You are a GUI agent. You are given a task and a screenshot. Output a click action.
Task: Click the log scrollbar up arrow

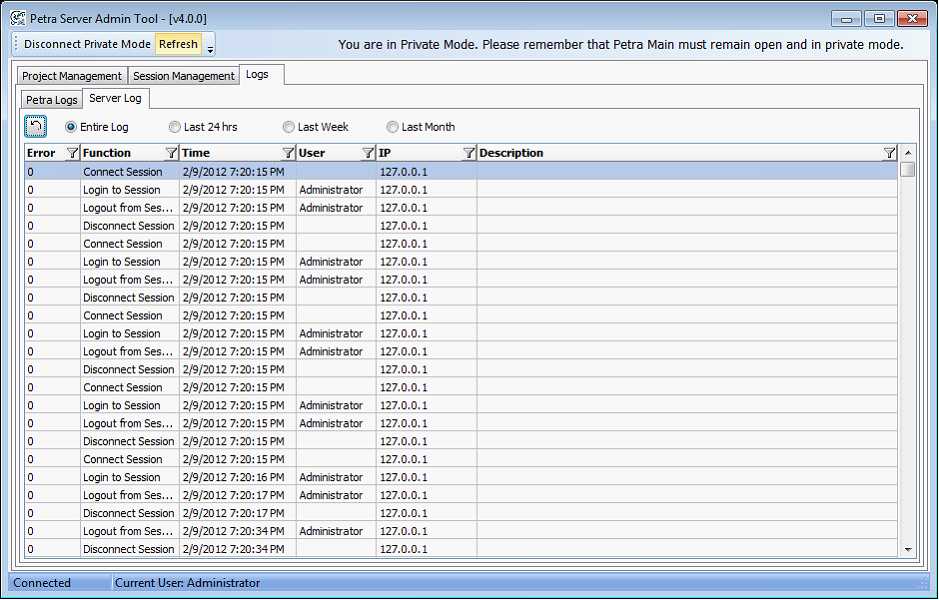[x=908, y=153]
